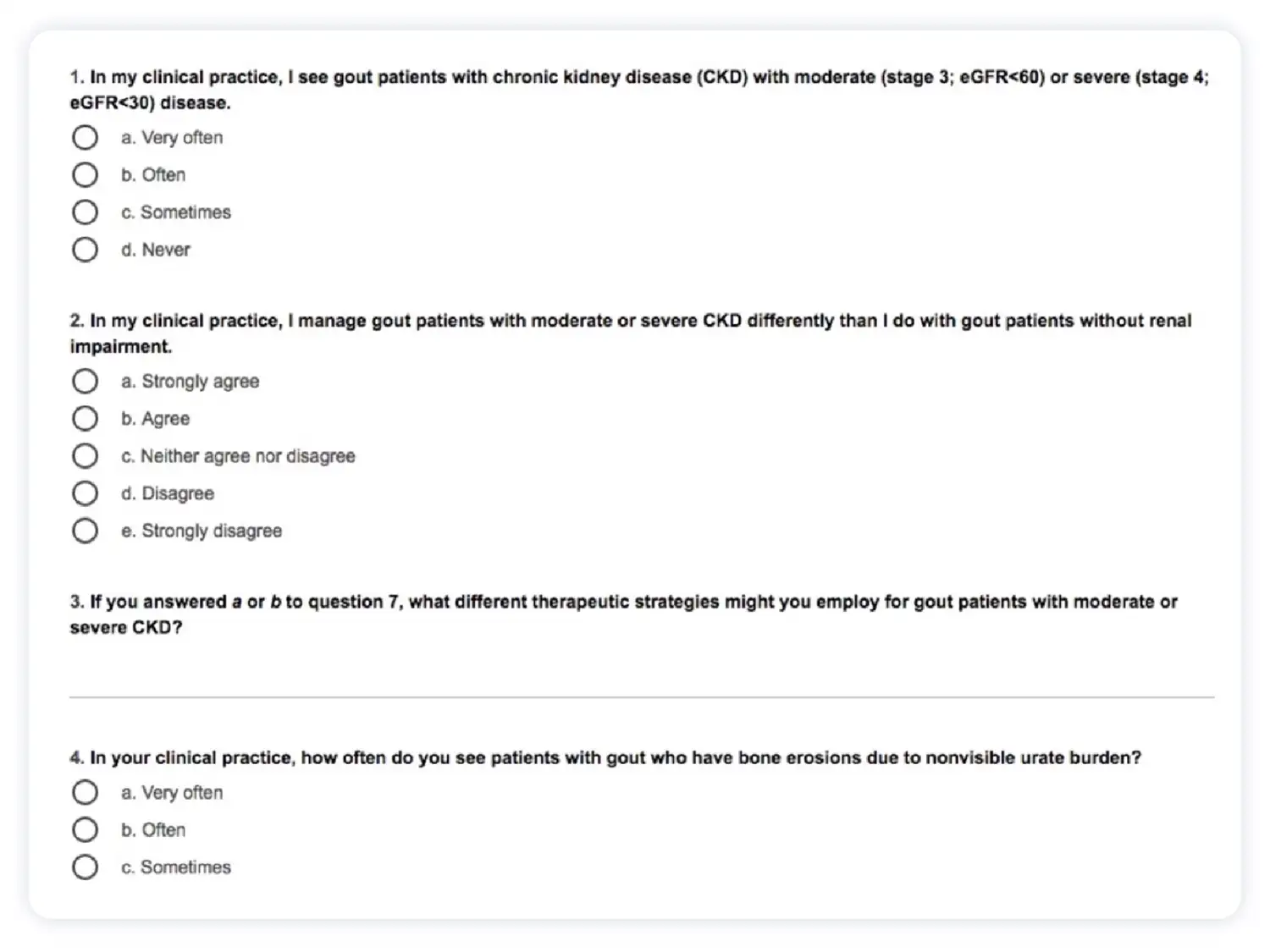Click the "d. Never" option label text

pos(156,250)
